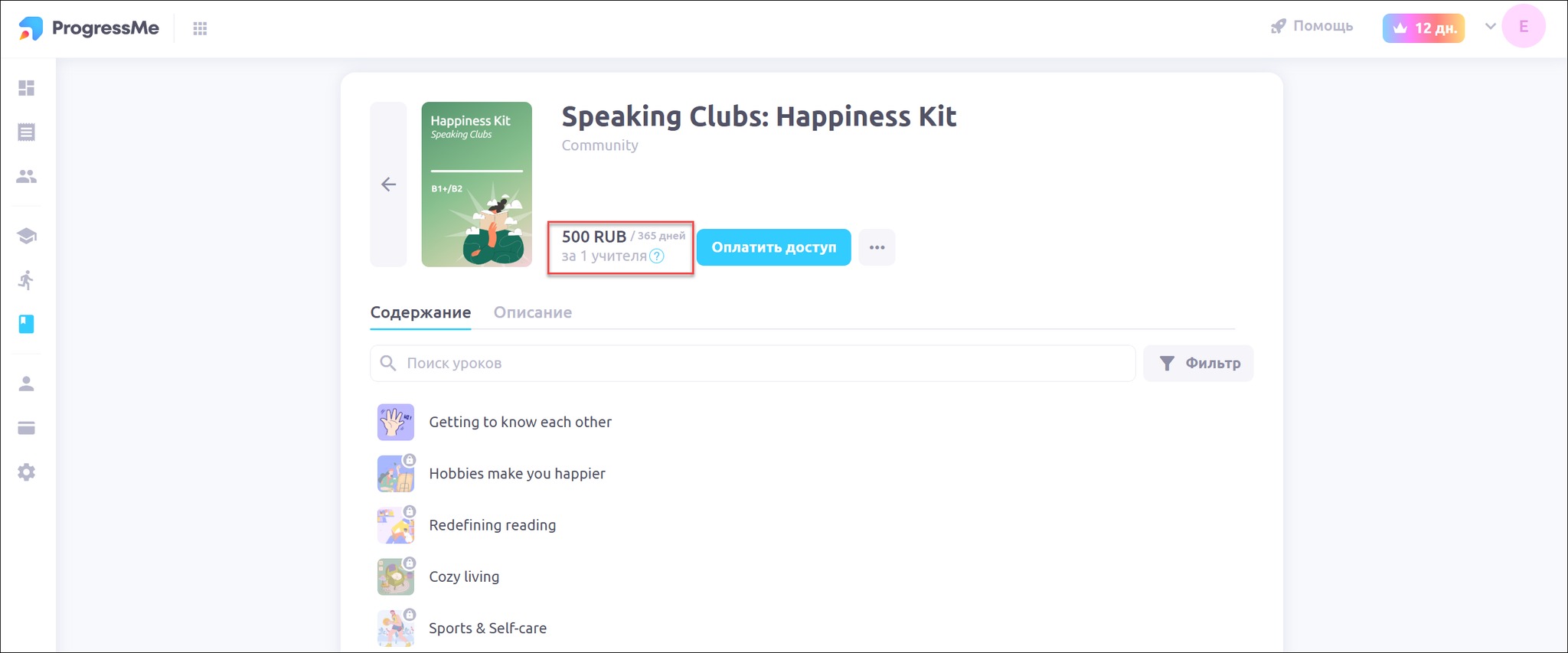This screenshot has height=653, width=1568.
Task: Click the running figure icon in the sidebar
Action: (x=27, y=280)
